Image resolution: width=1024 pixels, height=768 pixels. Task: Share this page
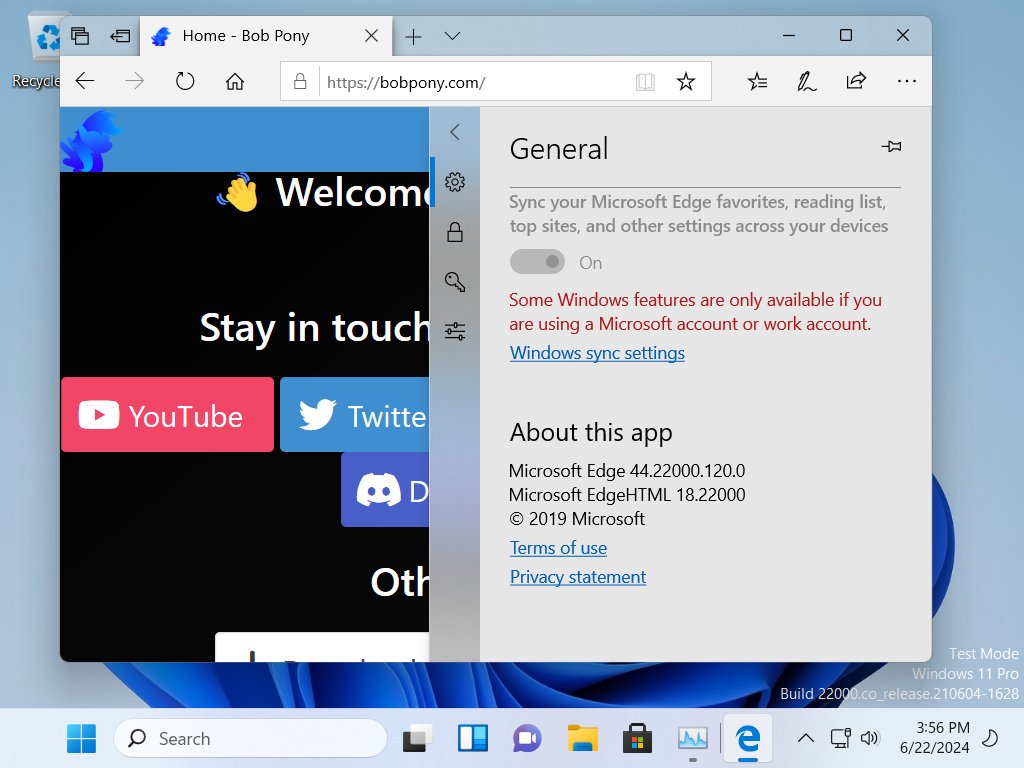pos(856,81)
